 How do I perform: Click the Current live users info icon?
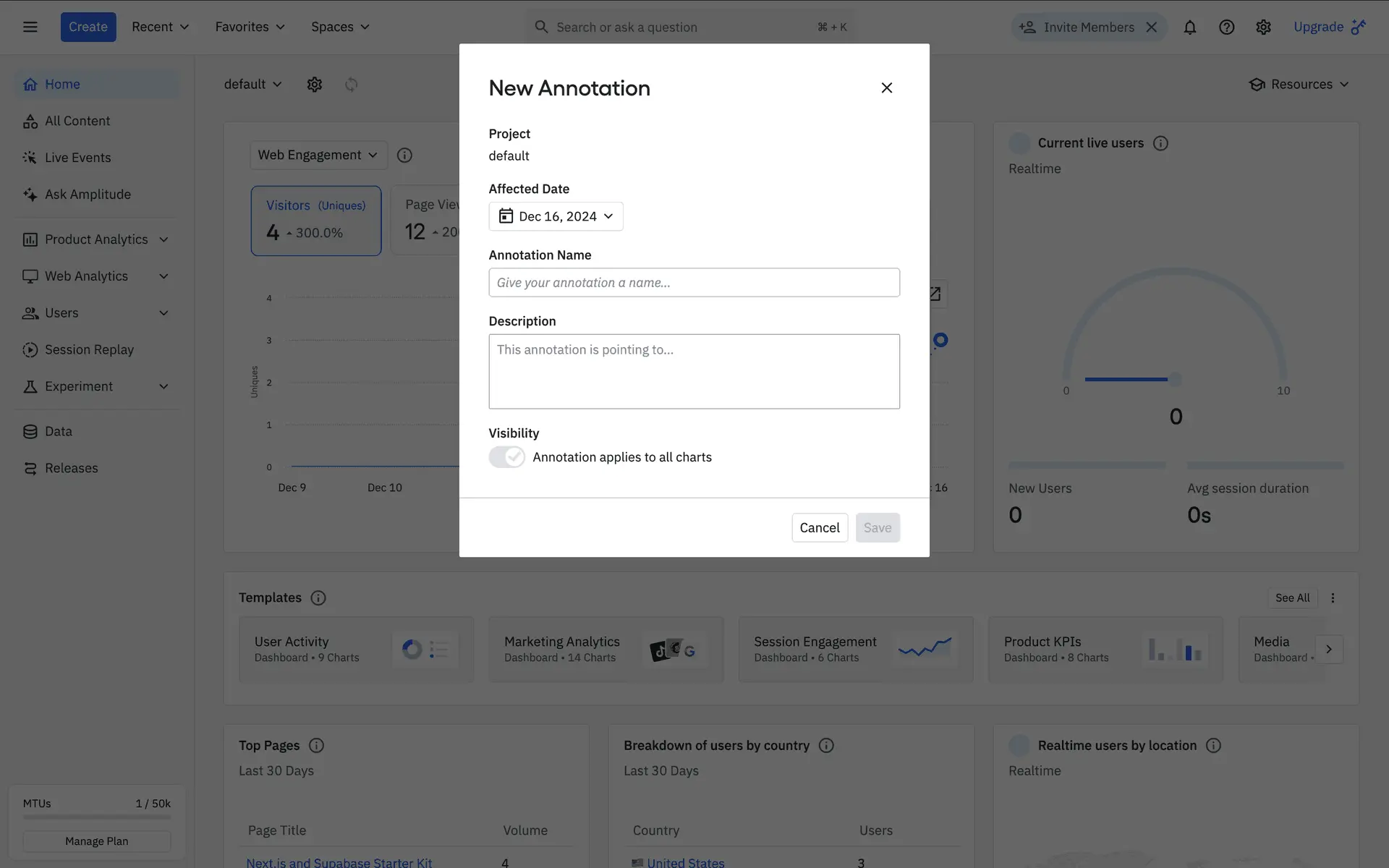coord(1160,143)
